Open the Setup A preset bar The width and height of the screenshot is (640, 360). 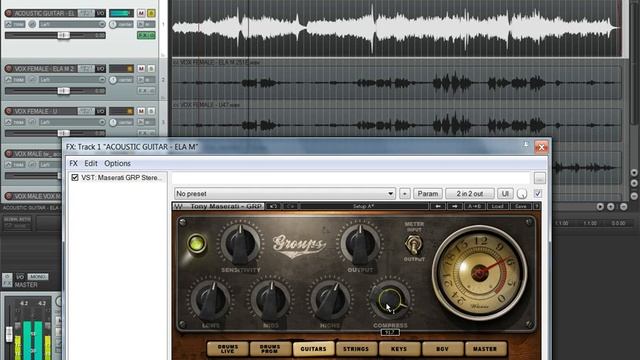click(x=364, y=206)
